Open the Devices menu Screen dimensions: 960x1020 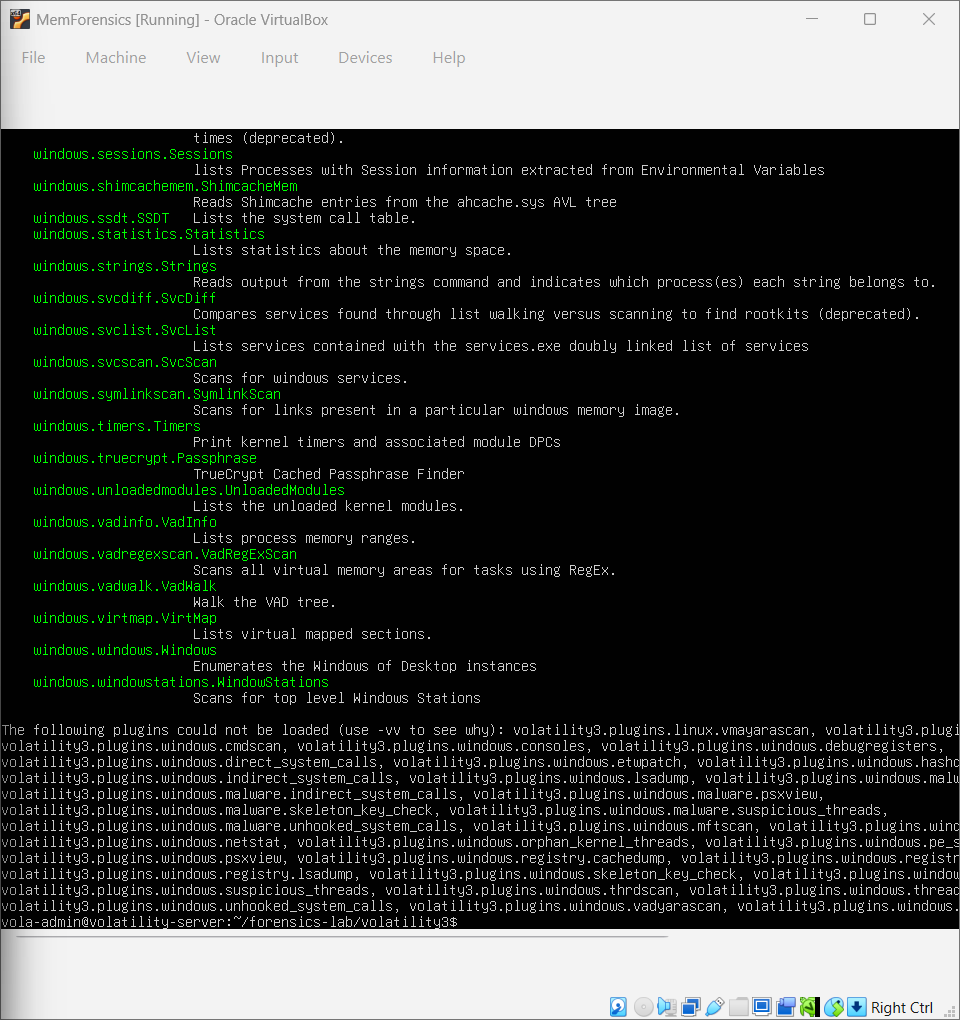(365, 58)
